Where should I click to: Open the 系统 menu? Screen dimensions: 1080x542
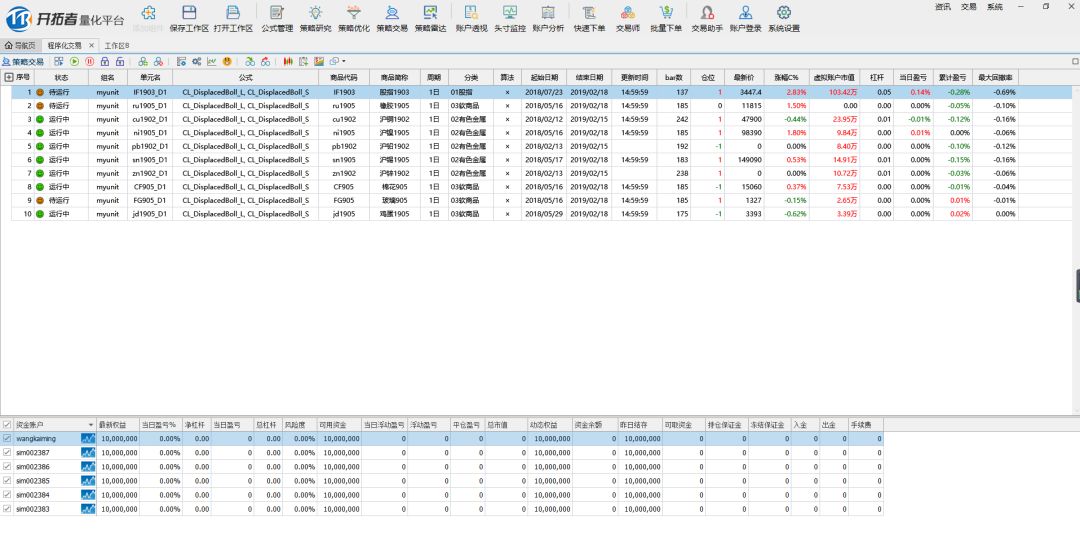(x=995, y=6)
